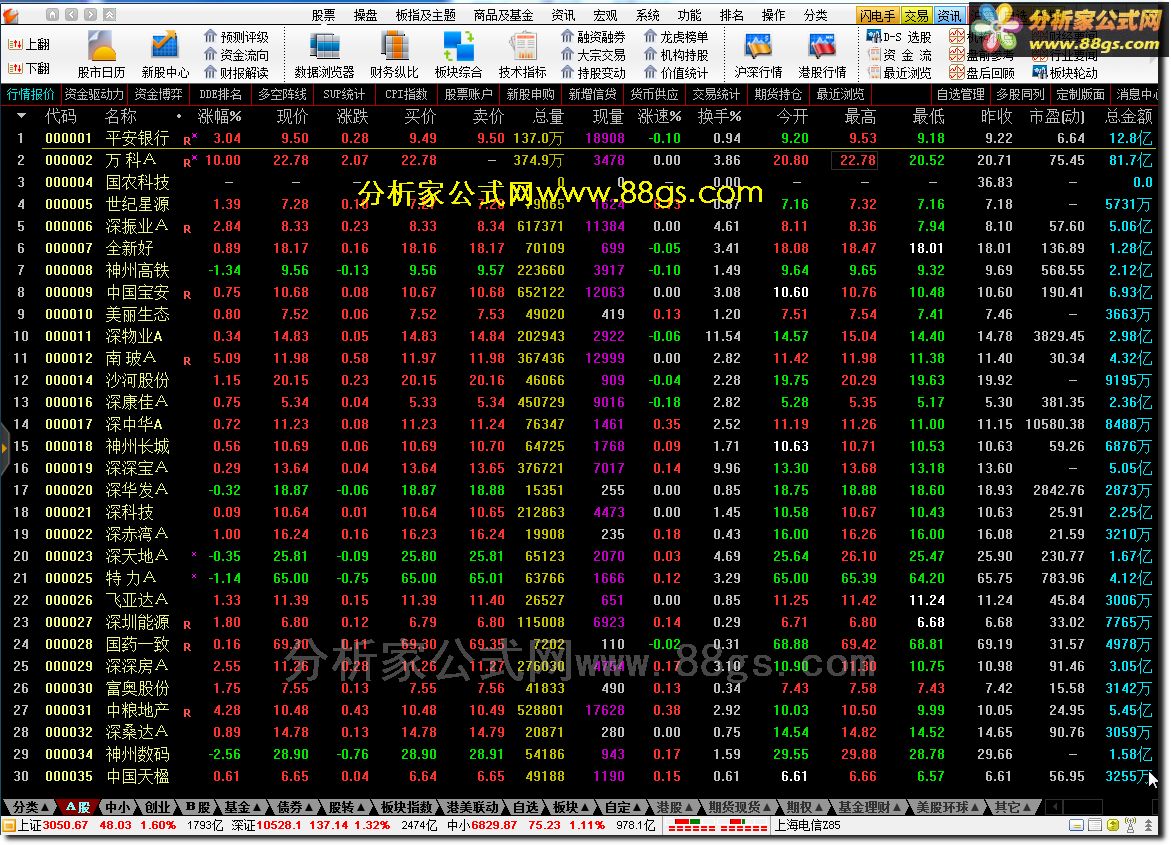The height and width of the screenshot is (845, 1171).
Task: Open the 股票 menu
Action: tap(323, 15)
